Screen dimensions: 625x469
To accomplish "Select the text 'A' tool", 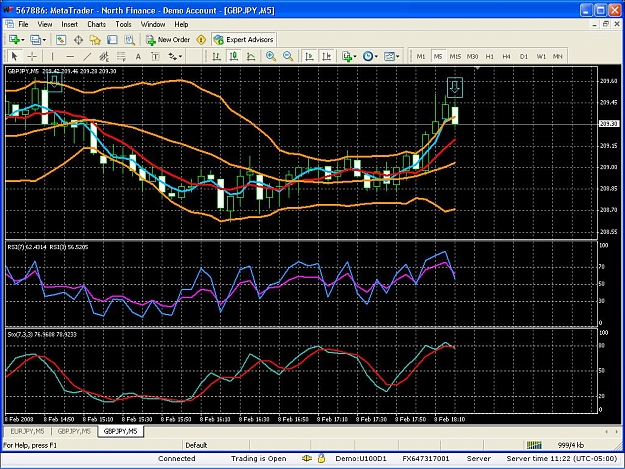I will pyautogui.click(x=138, y=56).
